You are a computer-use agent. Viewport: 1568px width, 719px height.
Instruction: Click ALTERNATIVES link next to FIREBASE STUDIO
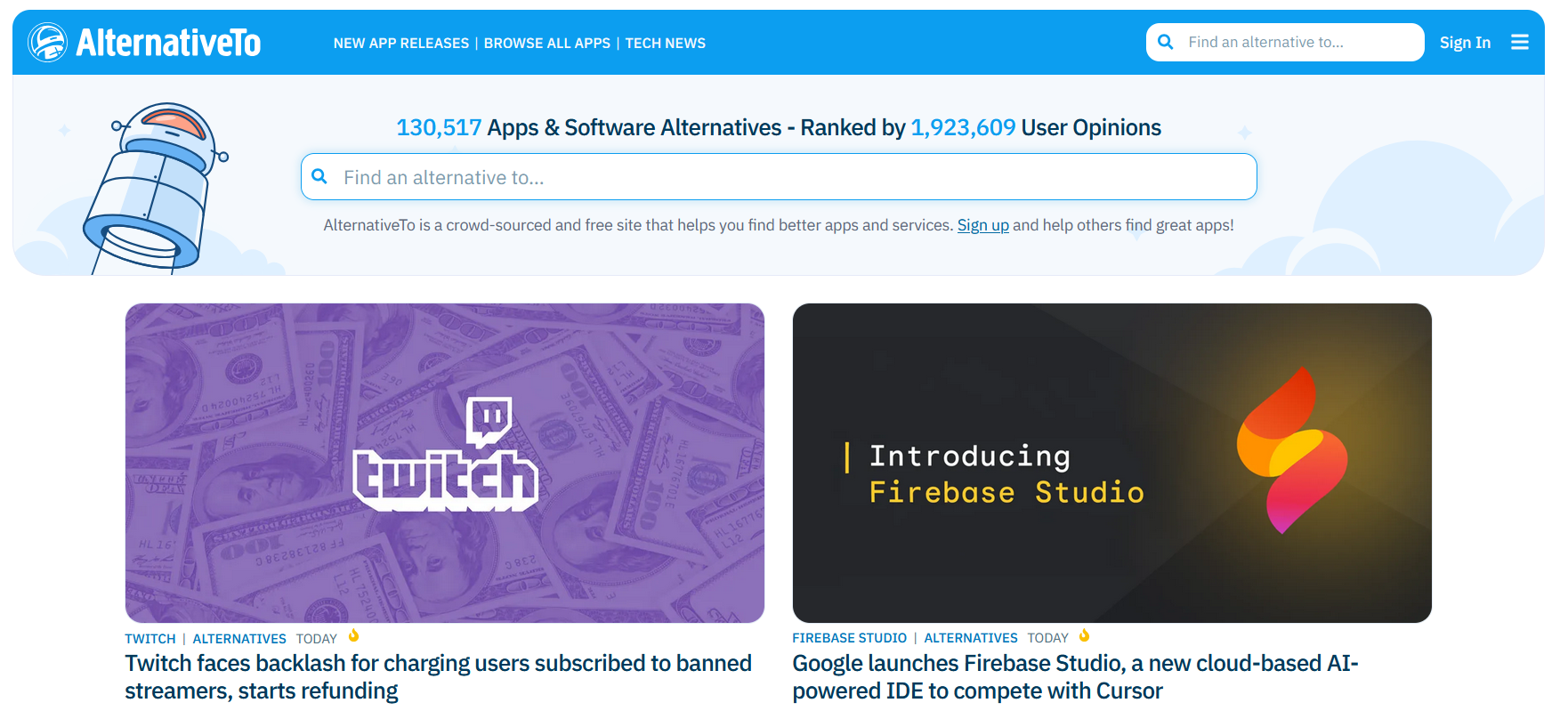(971, 638)
